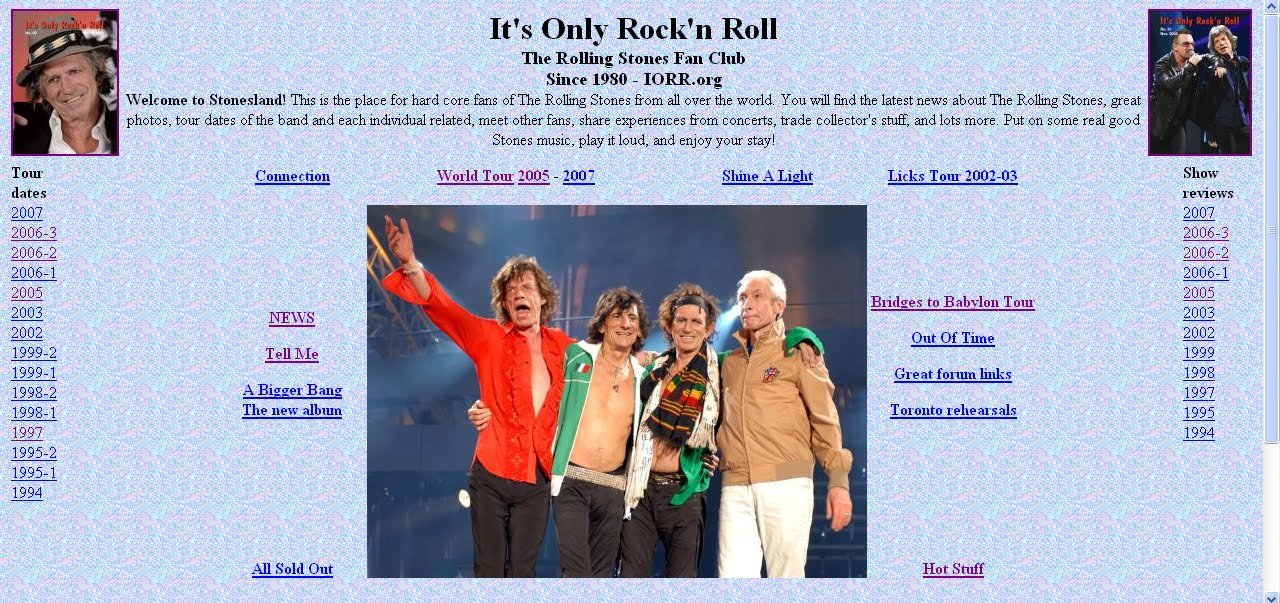Open the top-right IORR magazine cover image
This screenshot has height=603, width=1280.
1200,82
